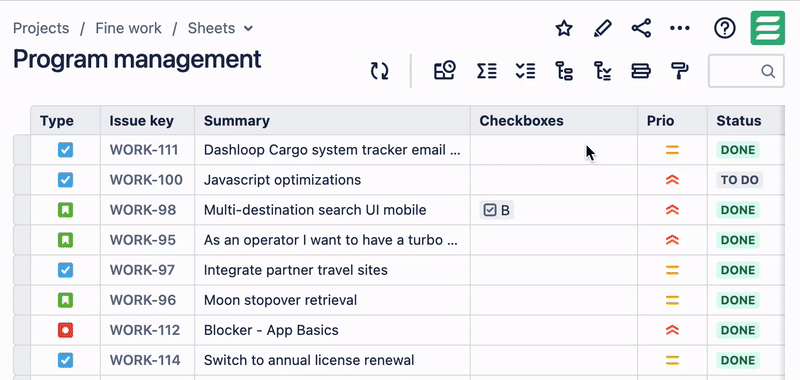Go to Fine work breadcrumb link
This screenshot has height=380, width=800.
129,28
